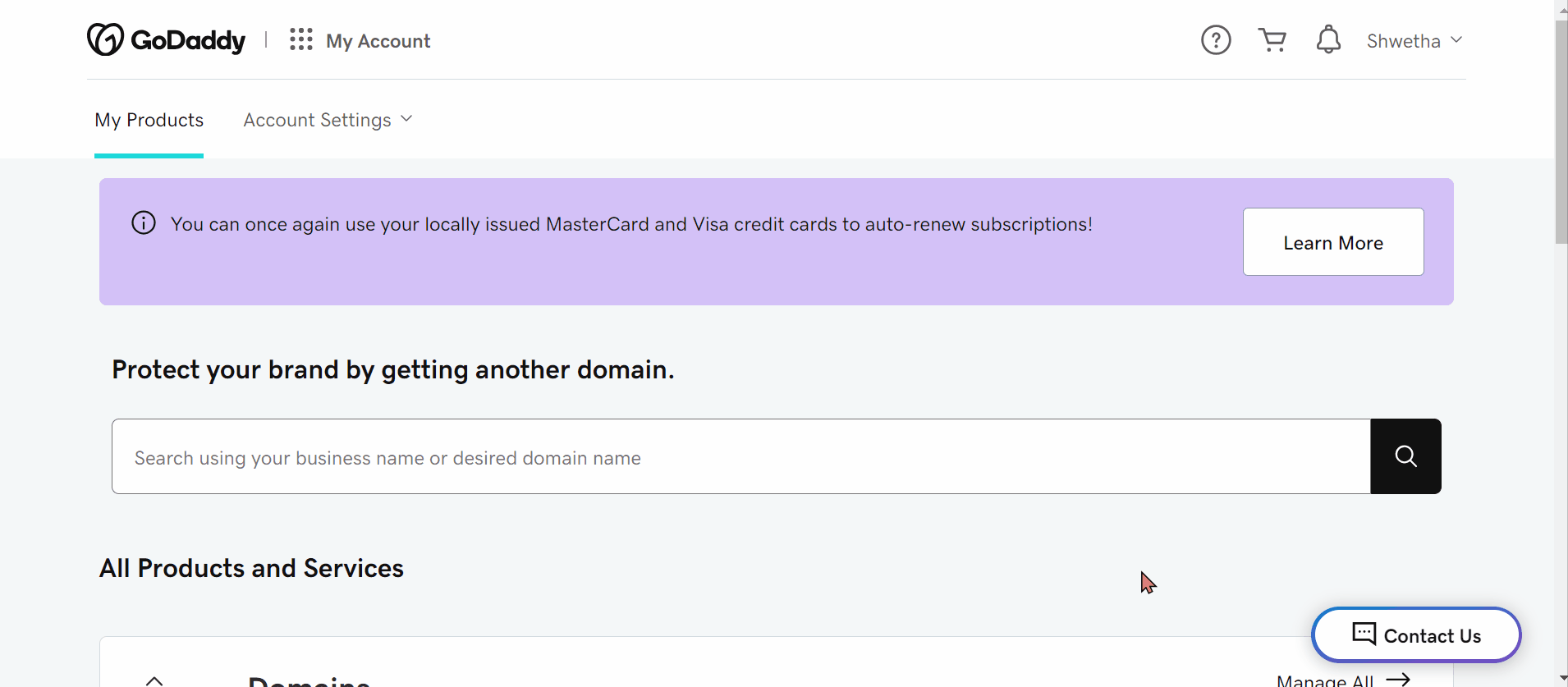View the shopping cart
Image resolution: width=1568 pixels, height=687 pixels.
[x=1272, y=39]
